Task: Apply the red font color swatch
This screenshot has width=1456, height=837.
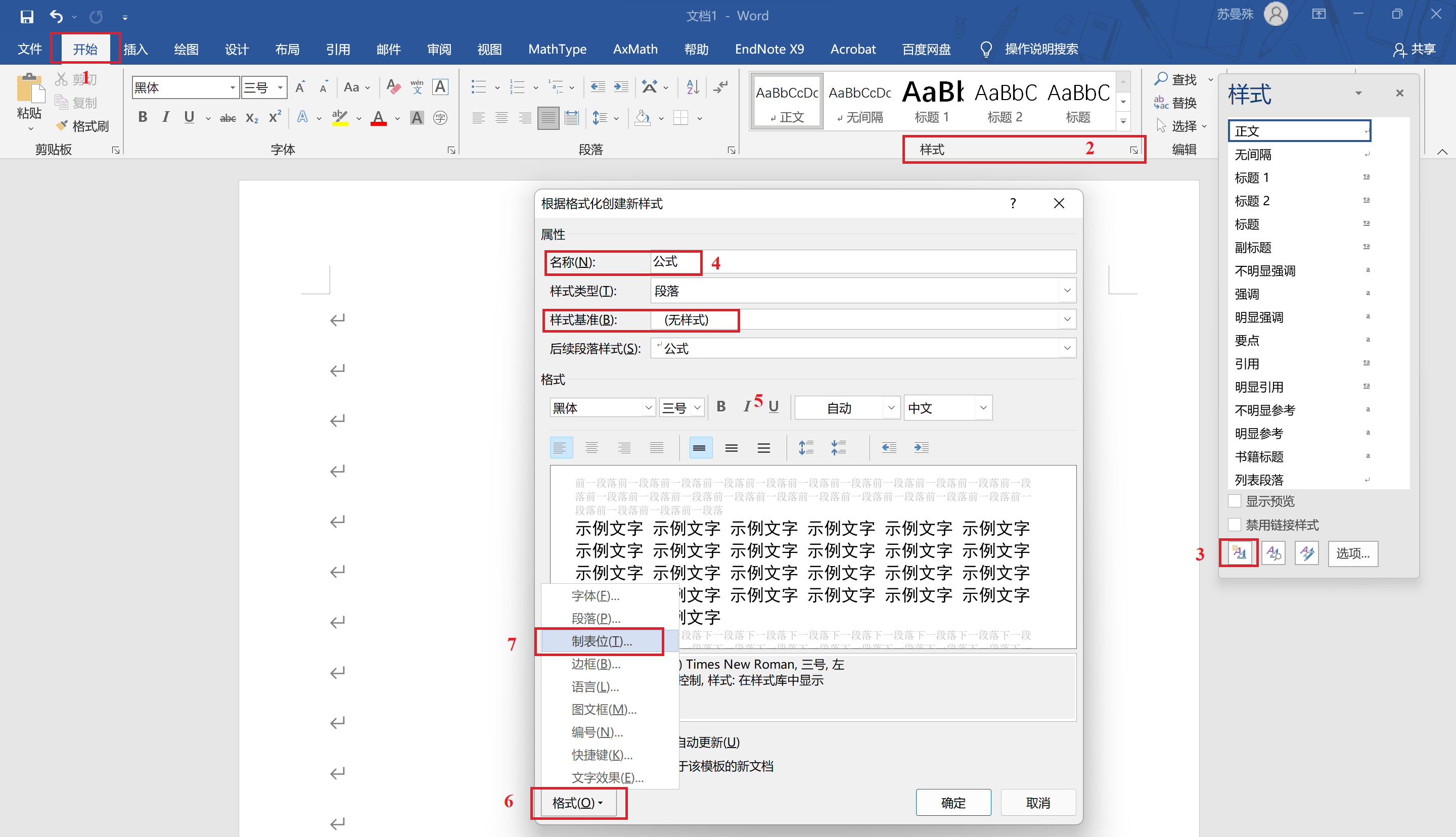Action: coord(378,118)
